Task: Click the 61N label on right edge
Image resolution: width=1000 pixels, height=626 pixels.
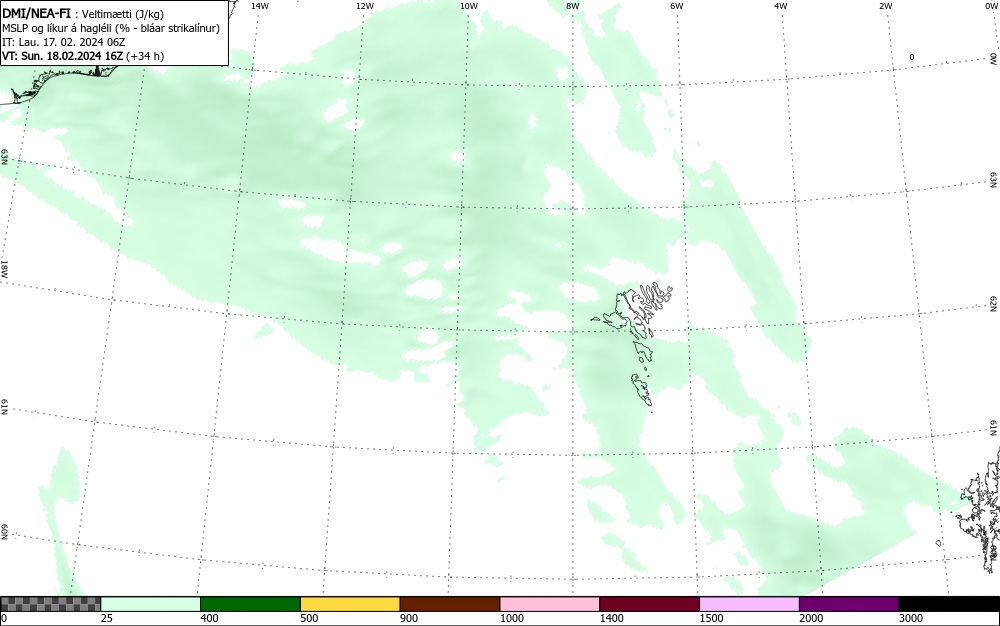Action: [994, 428]
